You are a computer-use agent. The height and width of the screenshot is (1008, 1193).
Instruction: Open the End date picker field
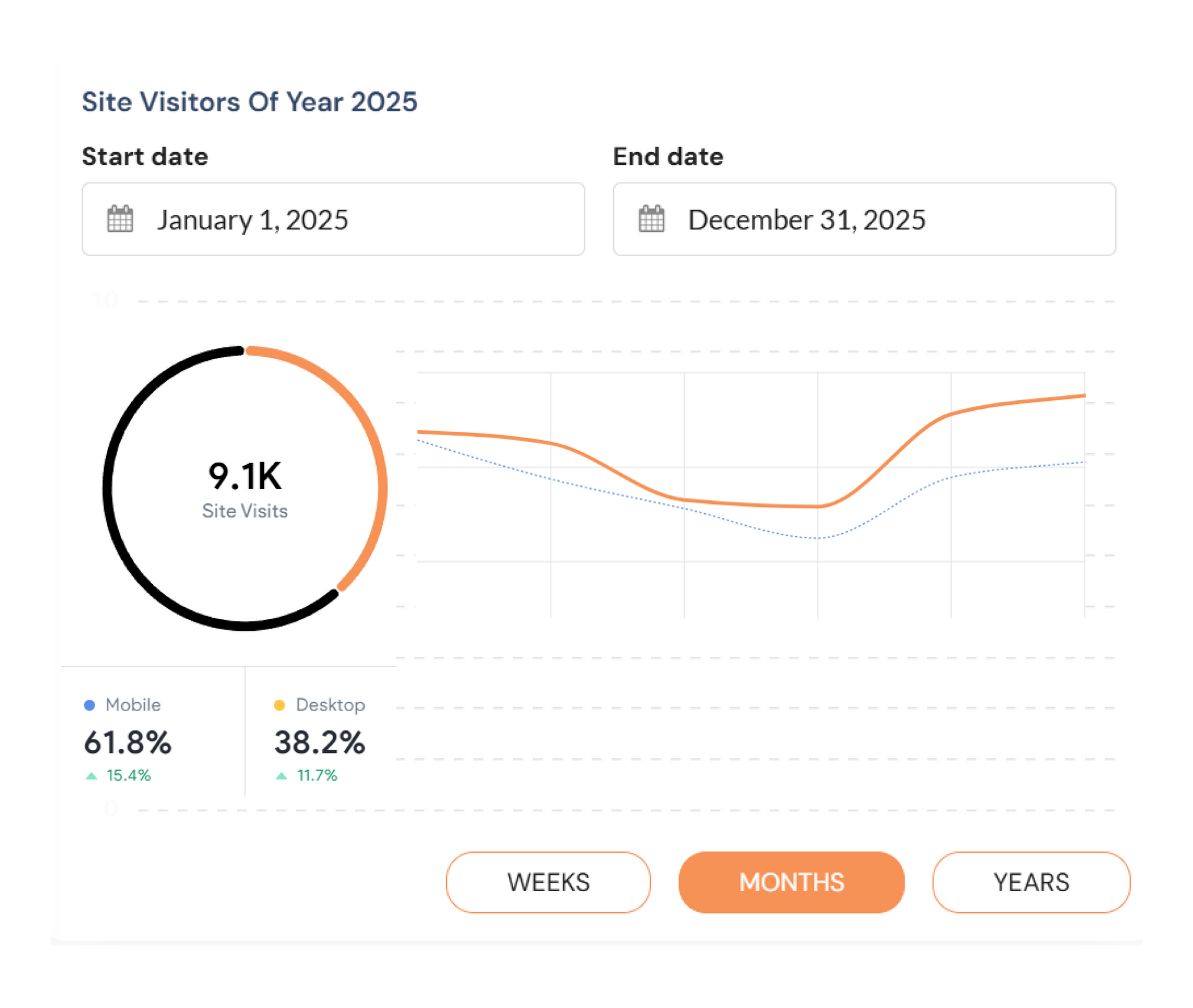[864, 219]
